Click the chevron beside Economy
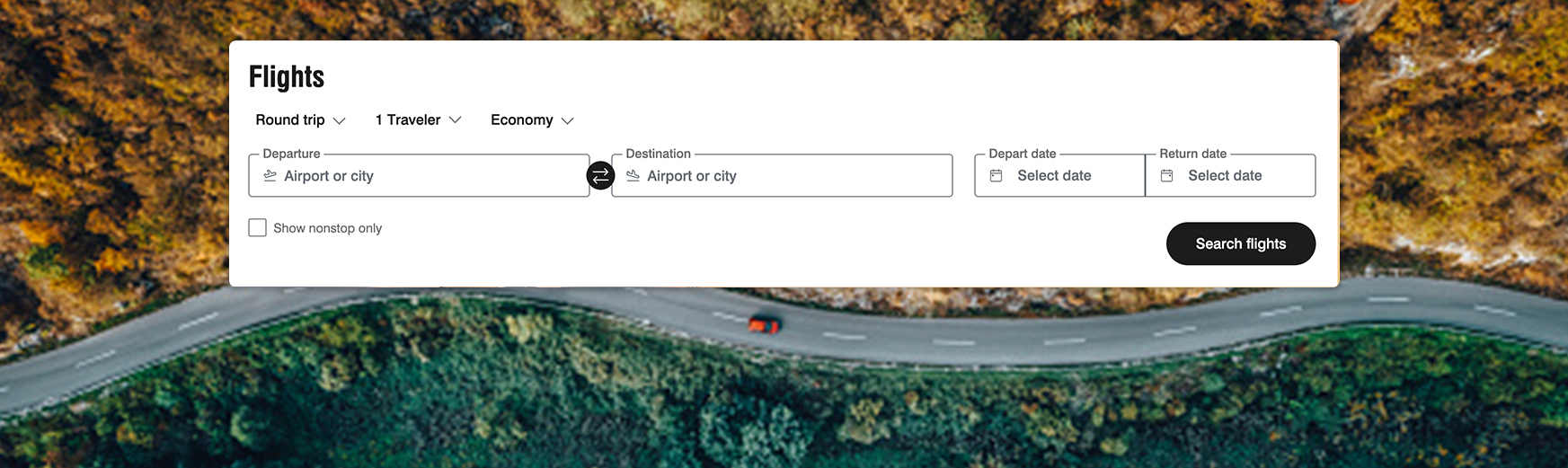Screen dimensions: 1568x468 567,120
